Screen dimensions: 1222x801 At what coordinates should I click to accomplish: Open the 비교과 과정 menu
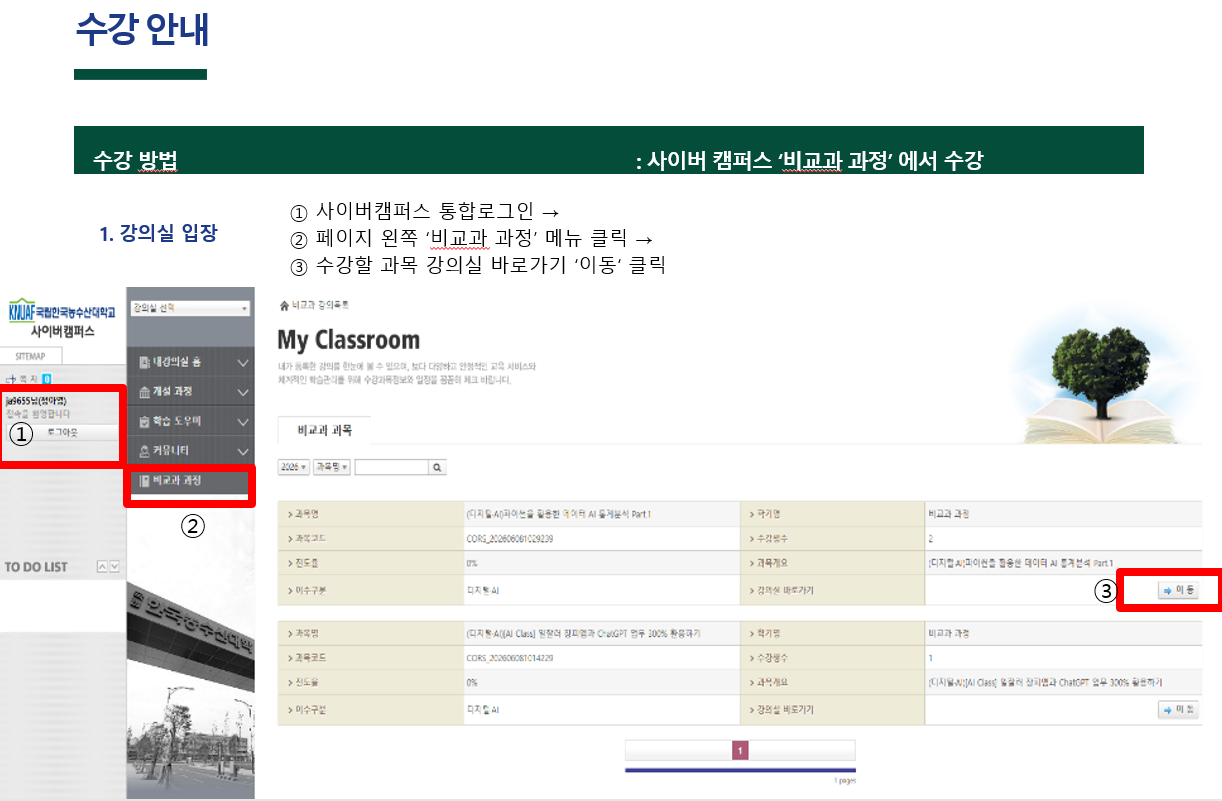[x=190, y=481]
